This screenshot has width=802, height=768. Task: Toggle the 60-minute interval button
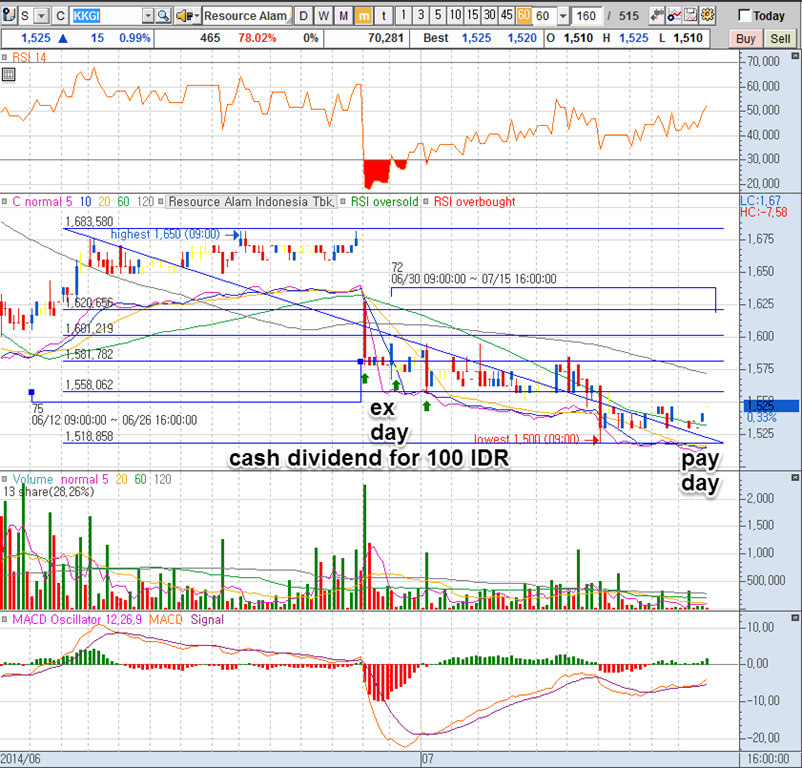click(x=524, y=16)
